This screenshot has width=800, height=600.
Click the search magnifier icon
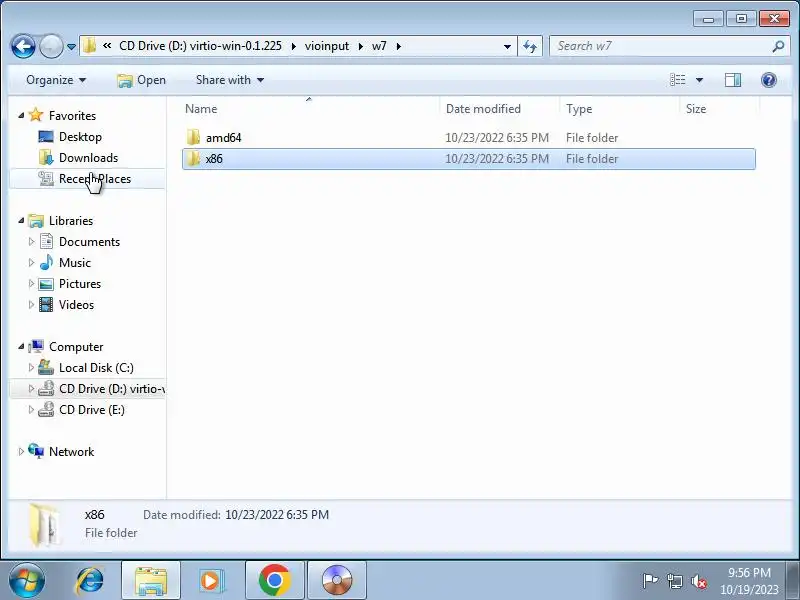pos(778,46)
